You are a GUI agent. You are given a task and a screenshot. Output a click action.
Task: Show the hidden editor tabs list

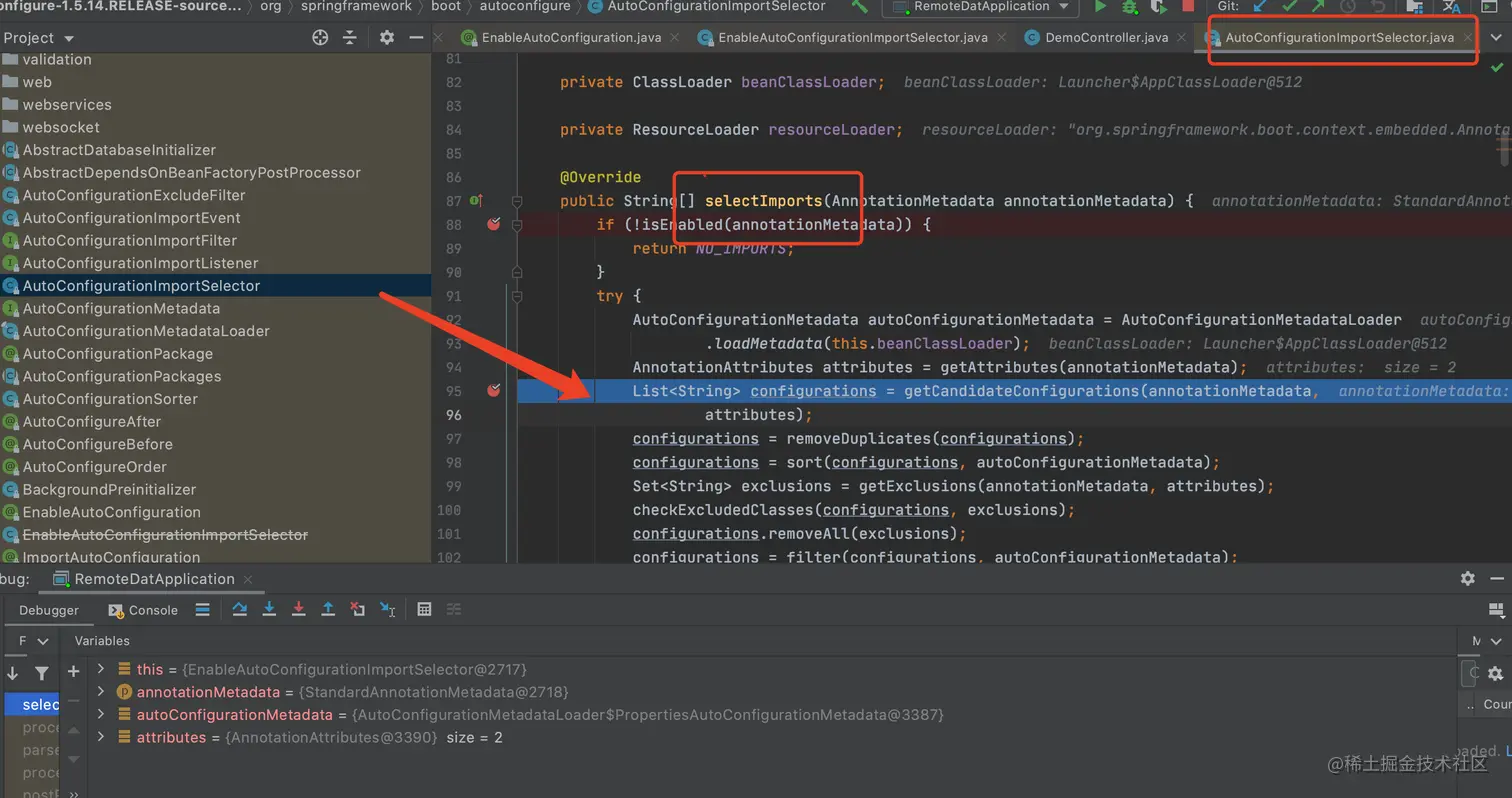pyautogui.click(x=1496, y=38)
